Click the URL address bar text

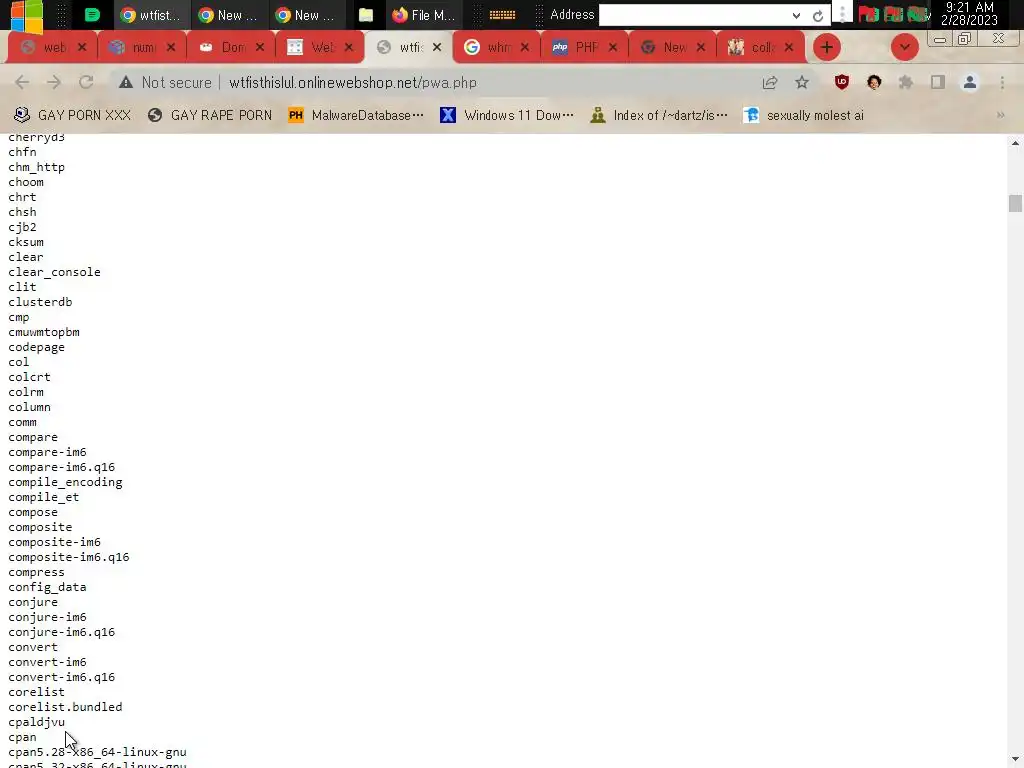click(x=353, y=83)
